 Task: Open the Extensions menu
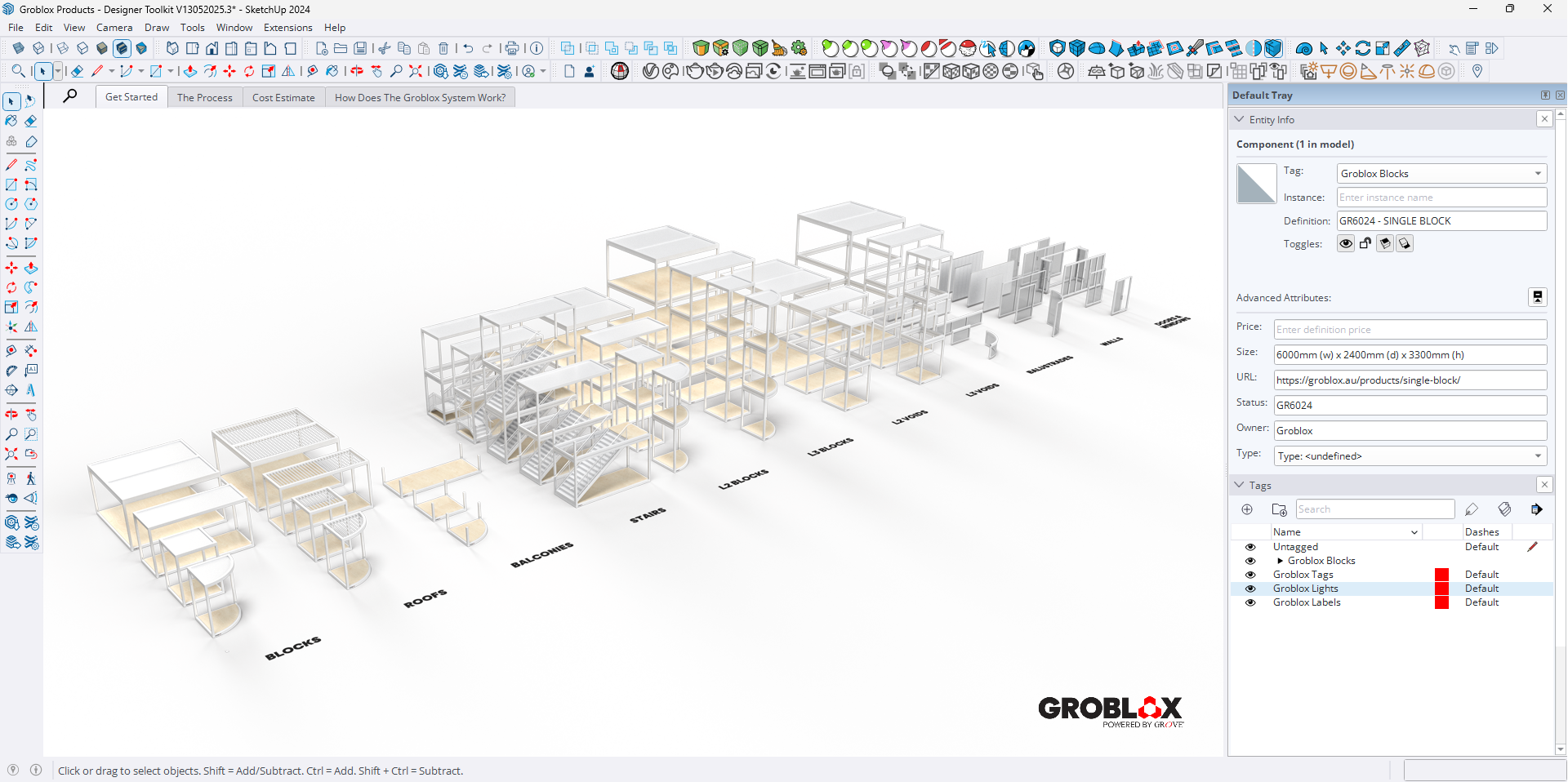287,27
